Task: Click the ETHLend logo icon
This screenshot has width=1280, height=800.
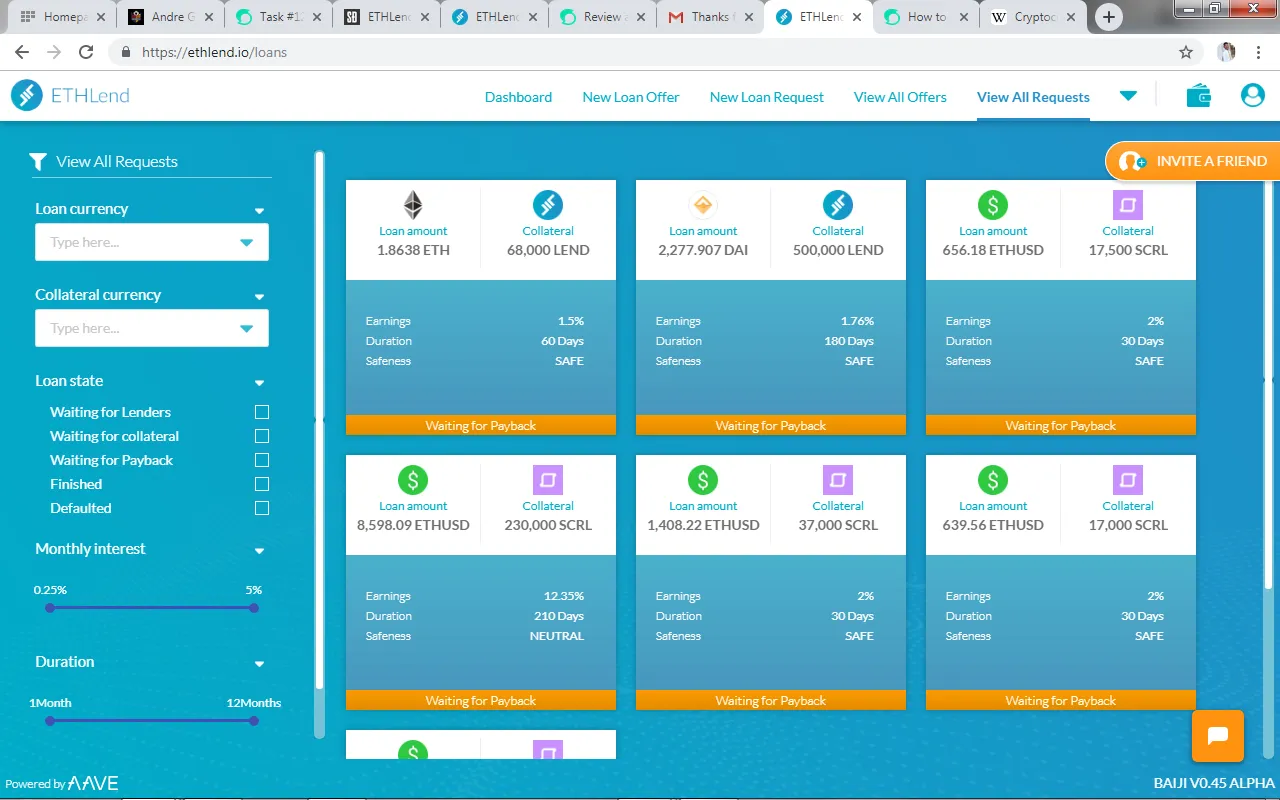Action: pos(27,96)
